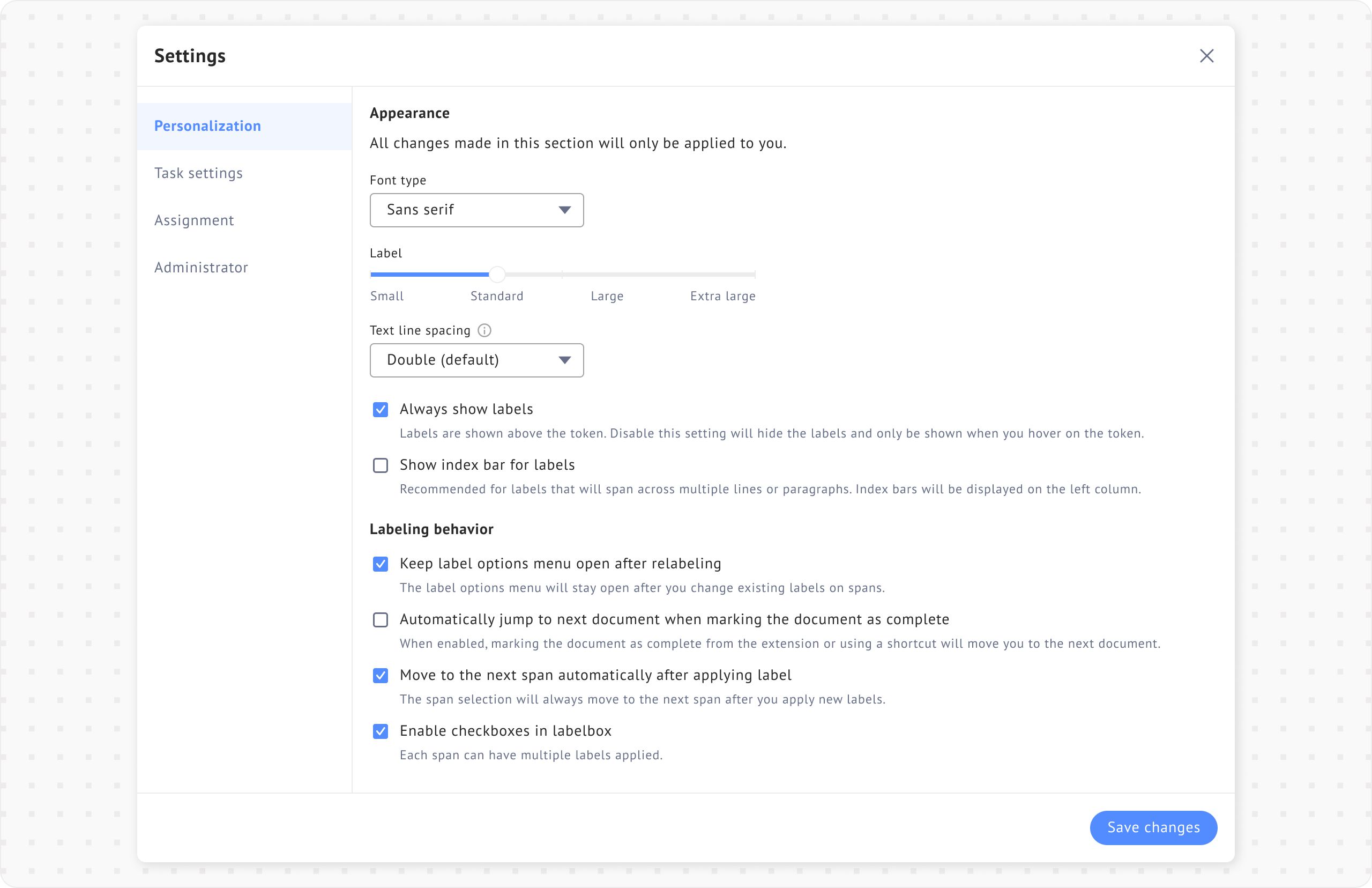Close the Settings dialog with X icon
Image resolution: width=1372 pixels, height=888 pixels.
tap(1206, 56)
